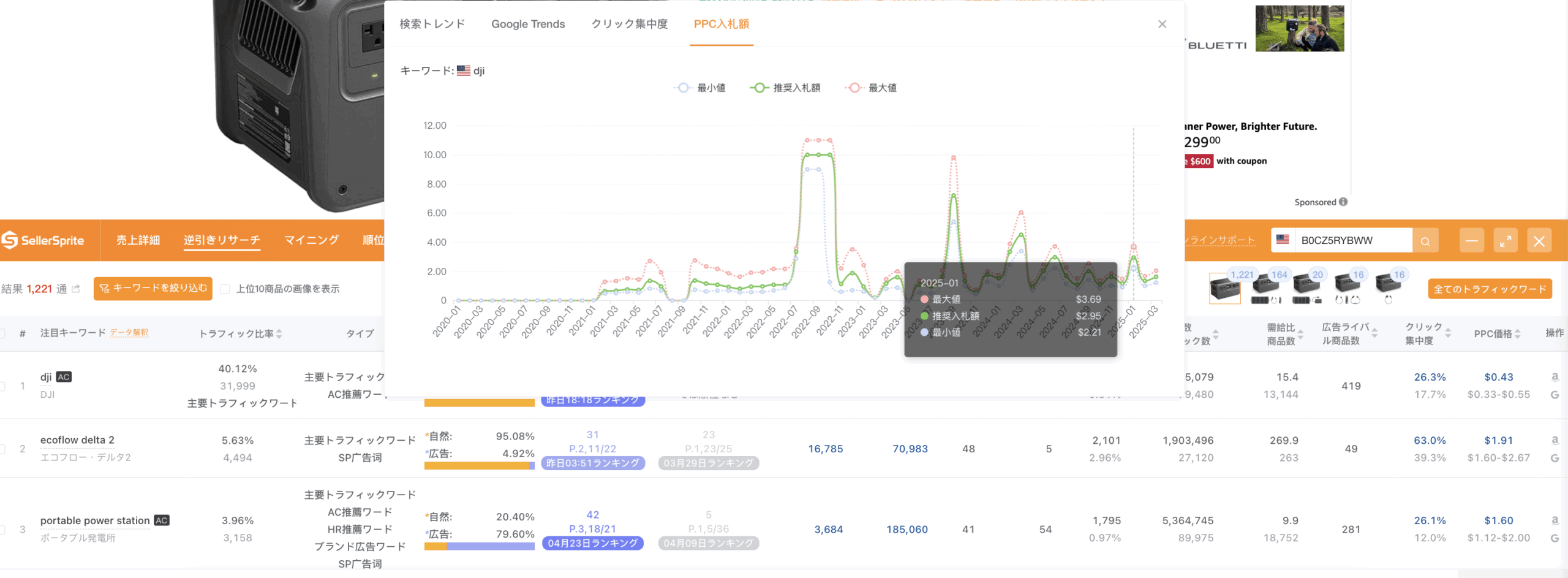Open PPC price $1.91 for ecoflow delta 2

[x=1499, y=440]
